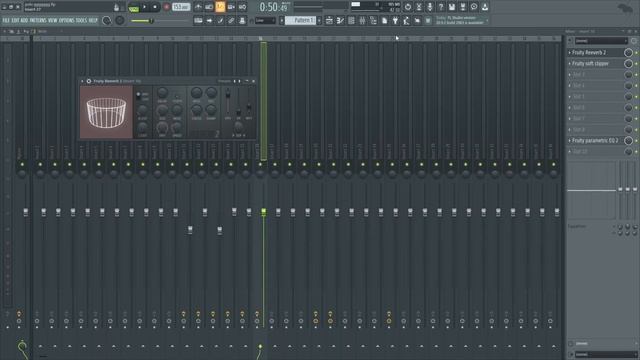Open the FILE menu
The width and height of the screenshot is (640, 360).
[x=6, y=20]
